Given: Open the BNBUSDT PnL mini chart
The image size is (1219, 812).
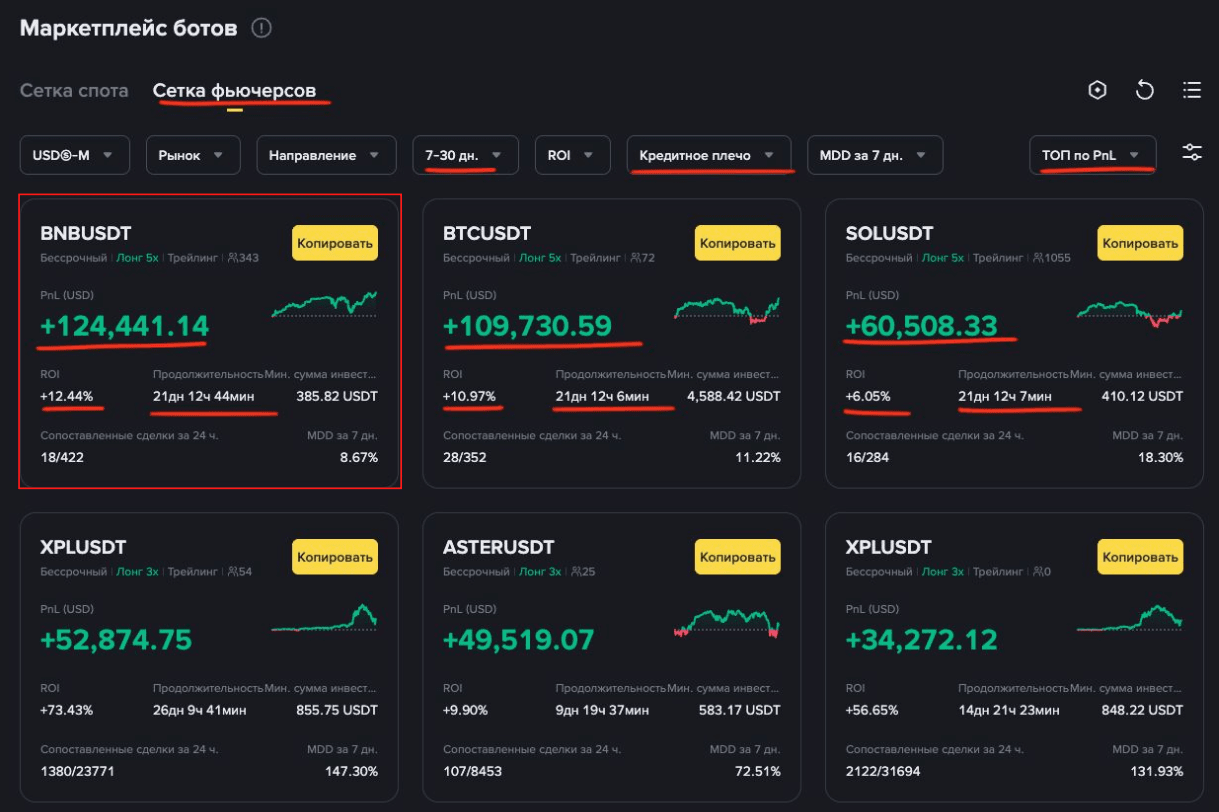Looking at the screenshot, I should coord(324,303).
